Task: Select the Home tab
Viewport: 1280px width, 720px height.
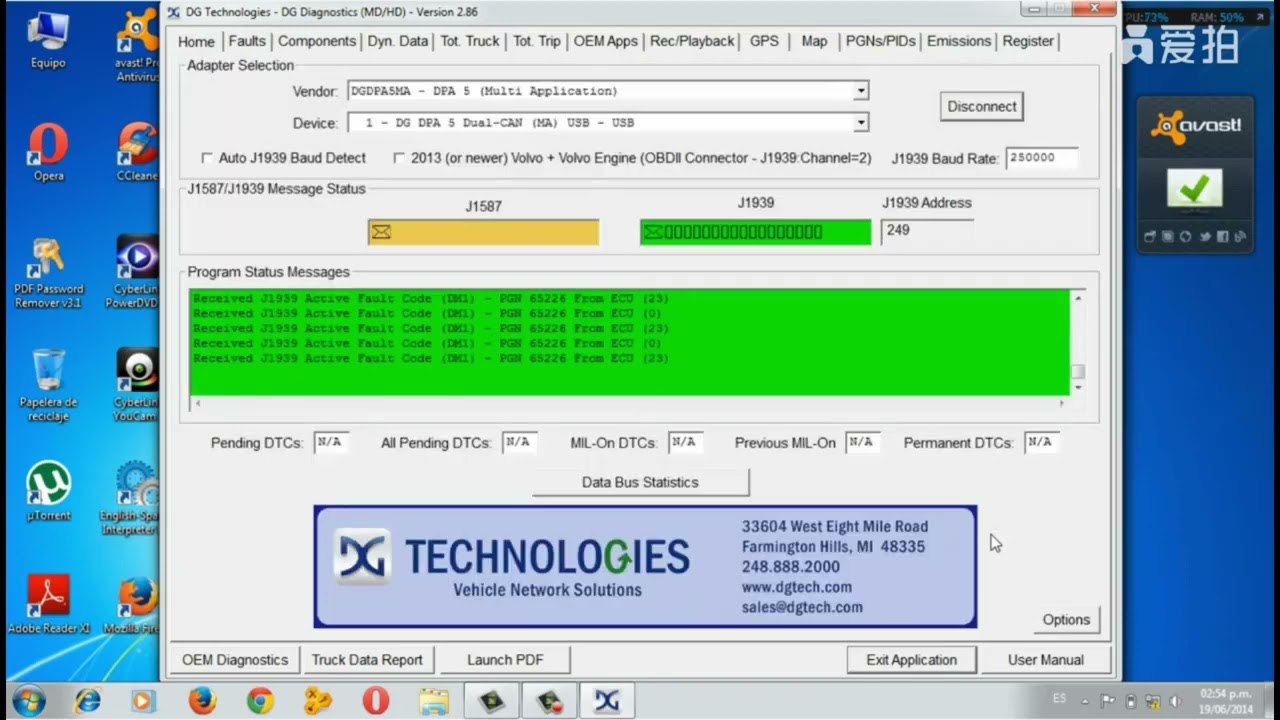Action: click(196, 41)
